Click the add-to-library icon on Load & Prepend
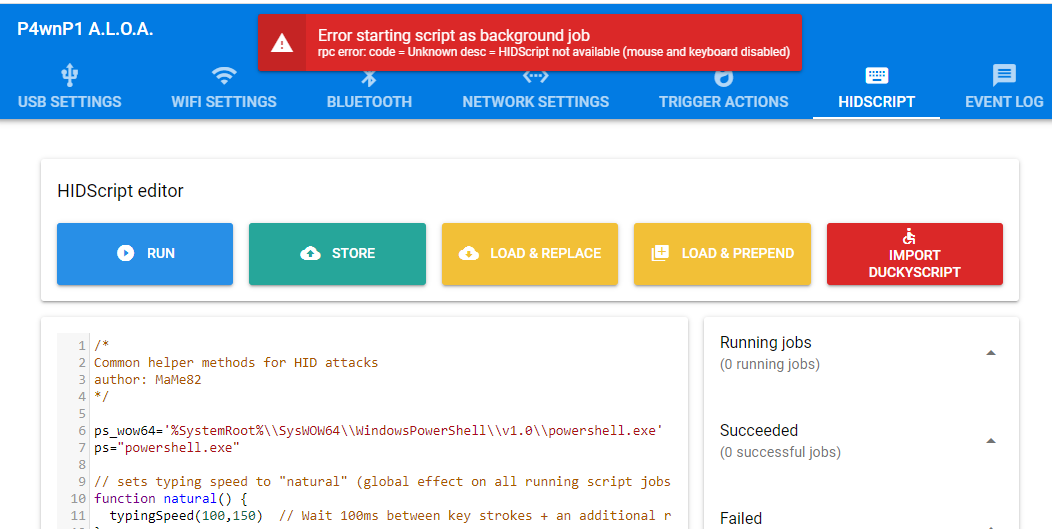The height and width of the screenshot is (529, 1052). coord(660,253)
